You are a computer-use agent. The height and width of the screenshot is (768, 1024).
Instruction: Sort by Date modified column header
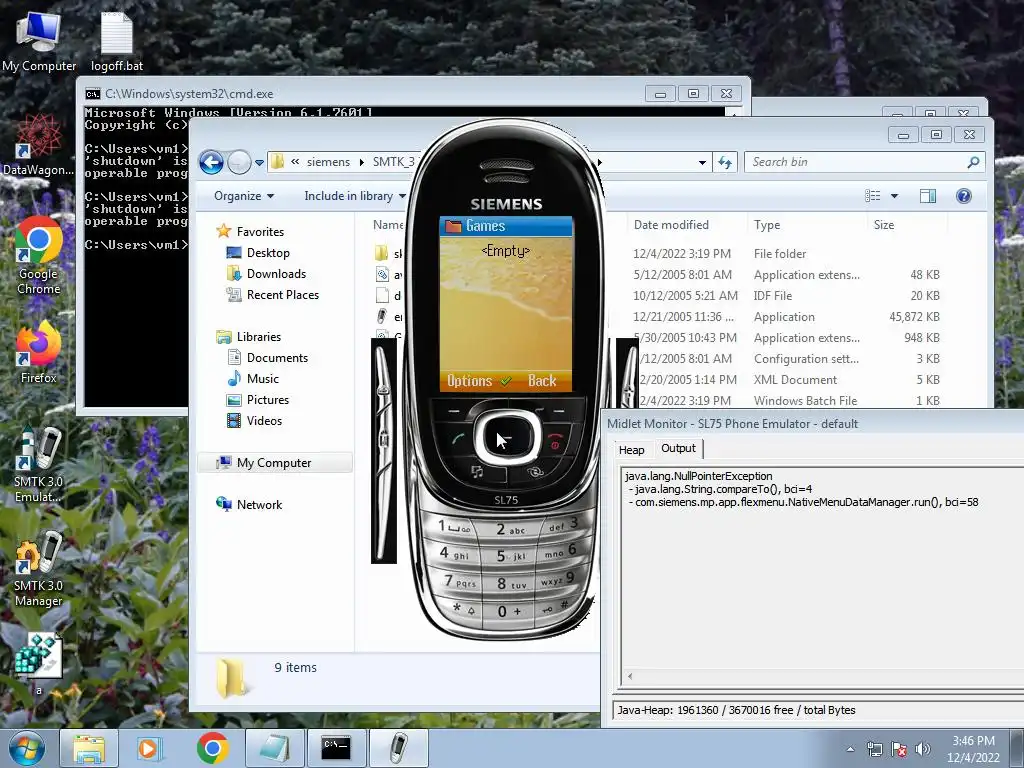[x=686, y=225]
